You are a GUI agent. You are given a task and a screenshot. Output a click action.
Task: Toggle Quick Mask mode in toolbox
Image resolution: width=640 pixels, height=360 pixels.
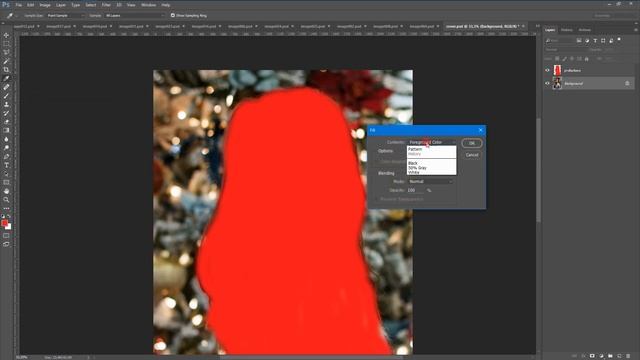pyautogui.click(x=6, y=236)
